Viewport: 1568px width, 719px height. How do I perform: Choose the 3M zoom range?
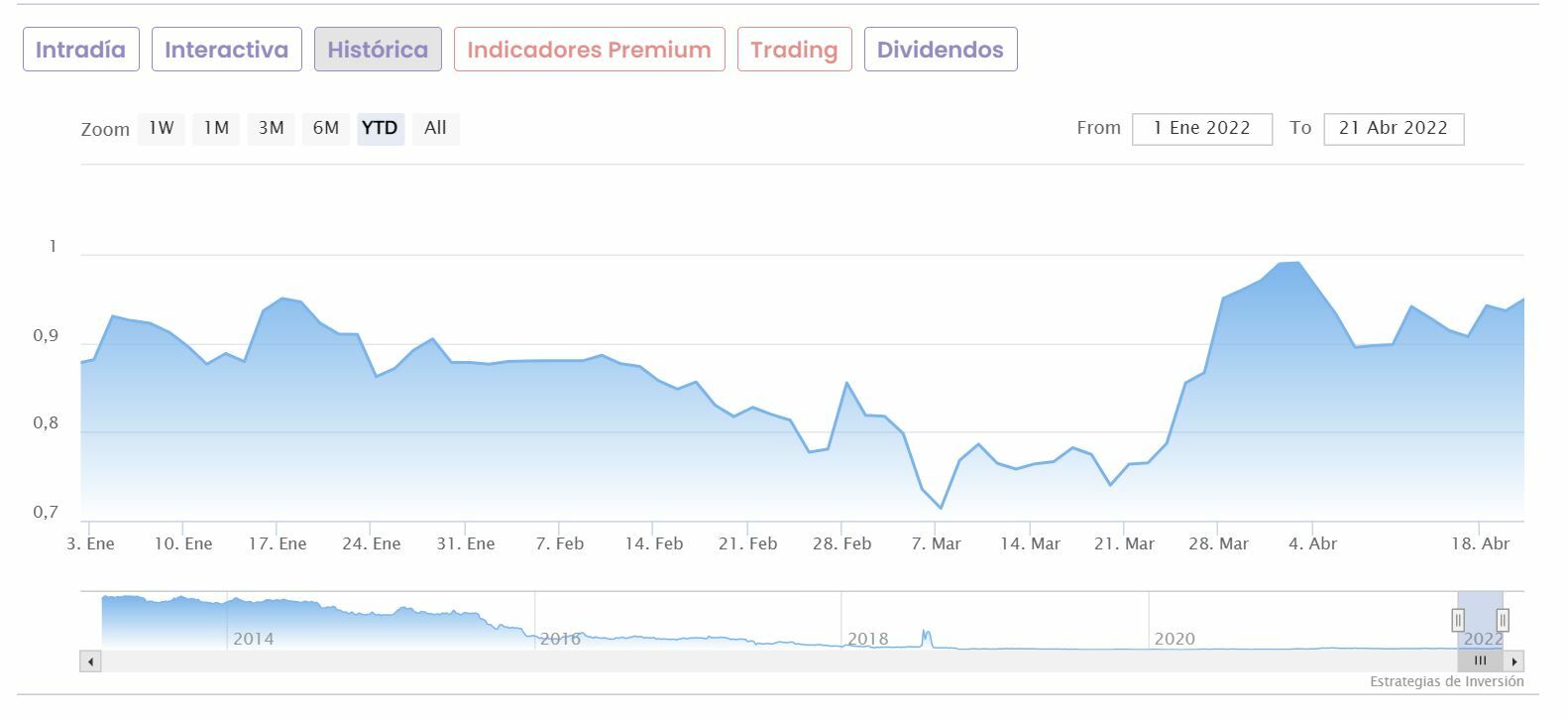[x=272, y=128]
